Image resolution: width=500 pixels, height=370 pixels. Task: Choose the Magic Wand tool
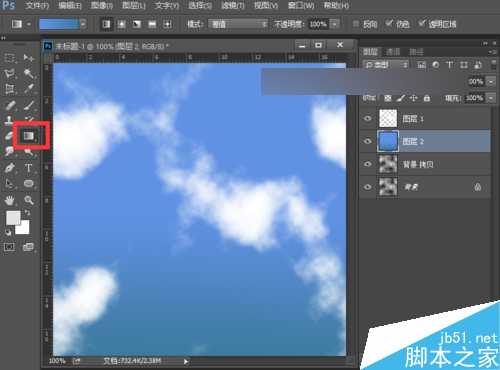click(x=29, y=73)
